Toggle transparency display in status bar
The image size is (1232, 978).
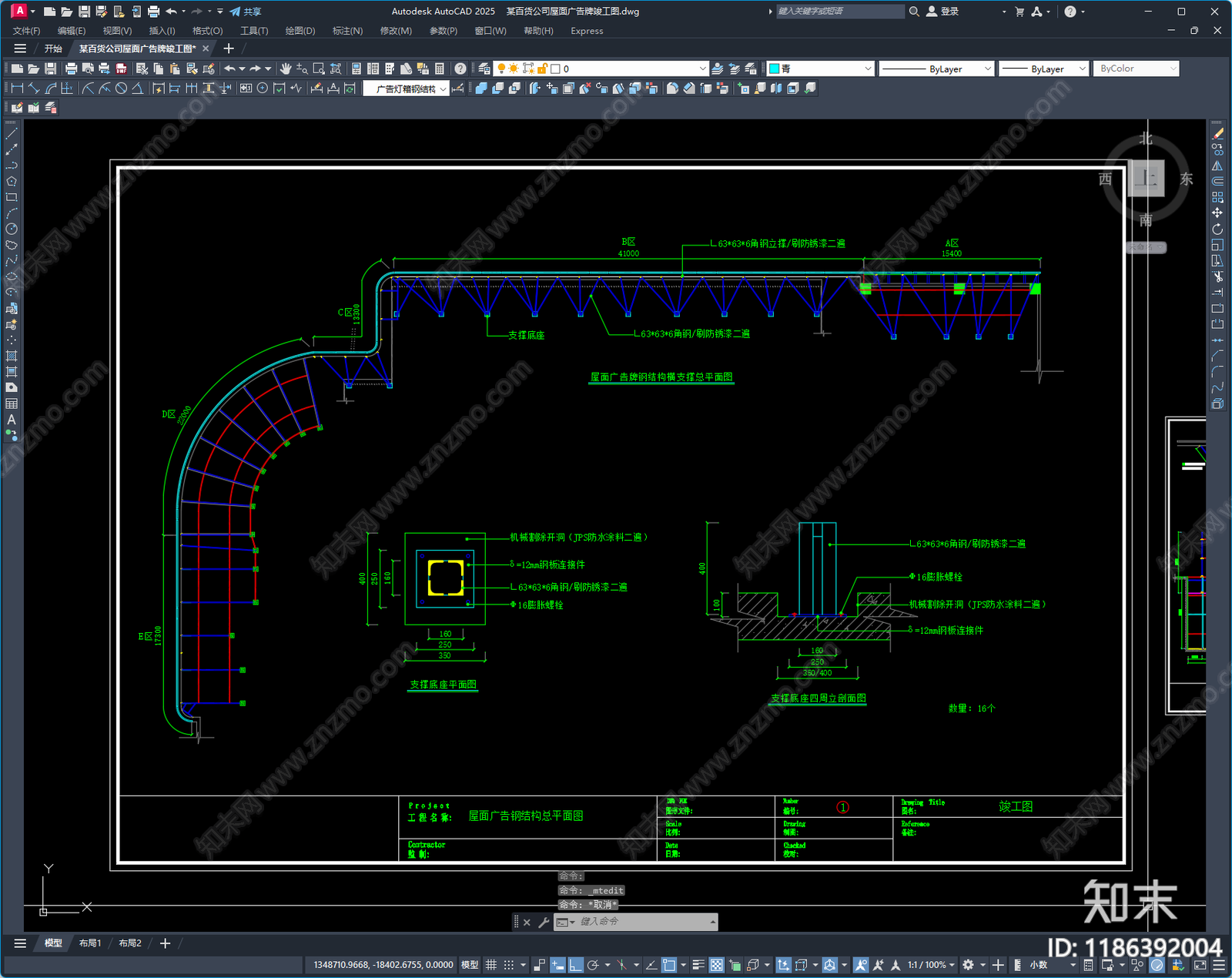(x=716, y=965)
